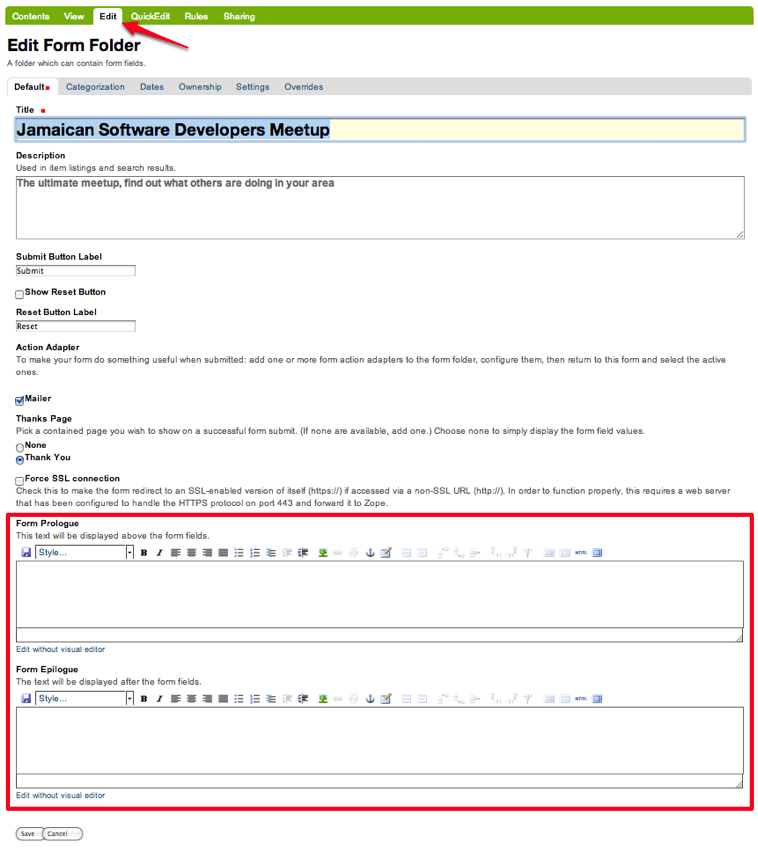Enable Force SSL connection checkbox
The width and height of the screenshot is (758, 851).
tap(20, 481)
